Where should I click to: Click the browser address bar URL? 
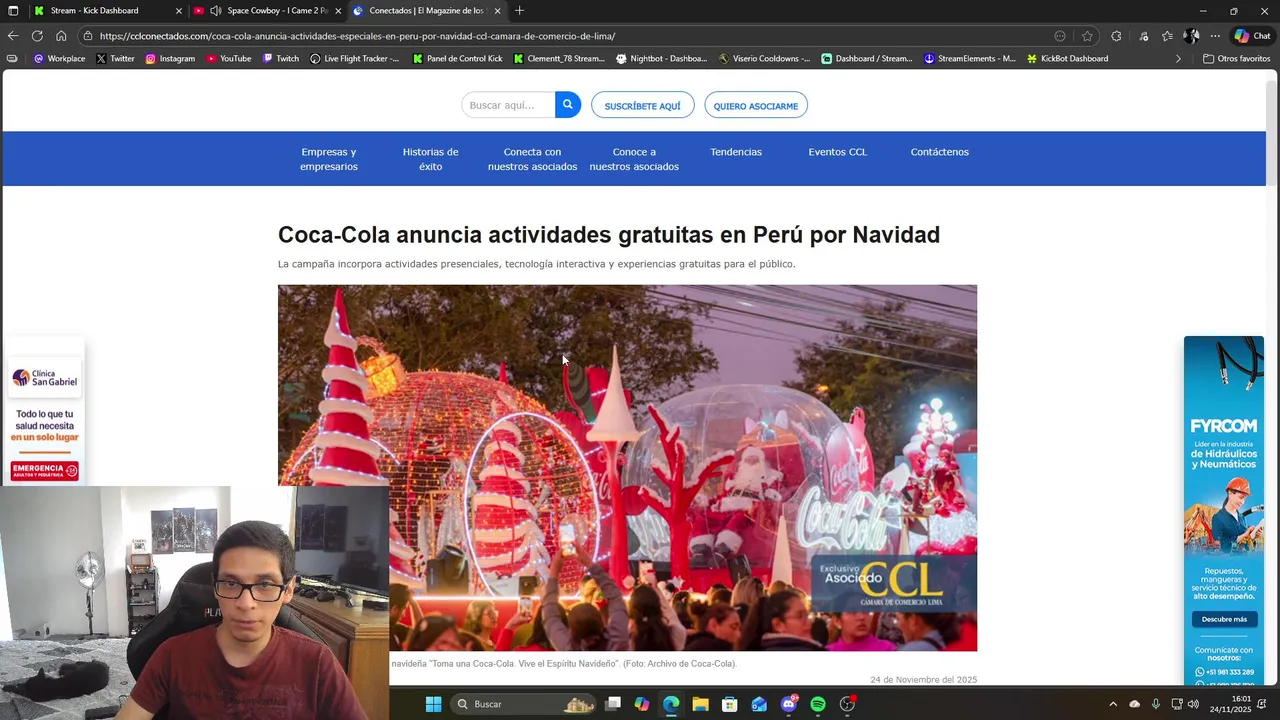(x=357, y=36)
